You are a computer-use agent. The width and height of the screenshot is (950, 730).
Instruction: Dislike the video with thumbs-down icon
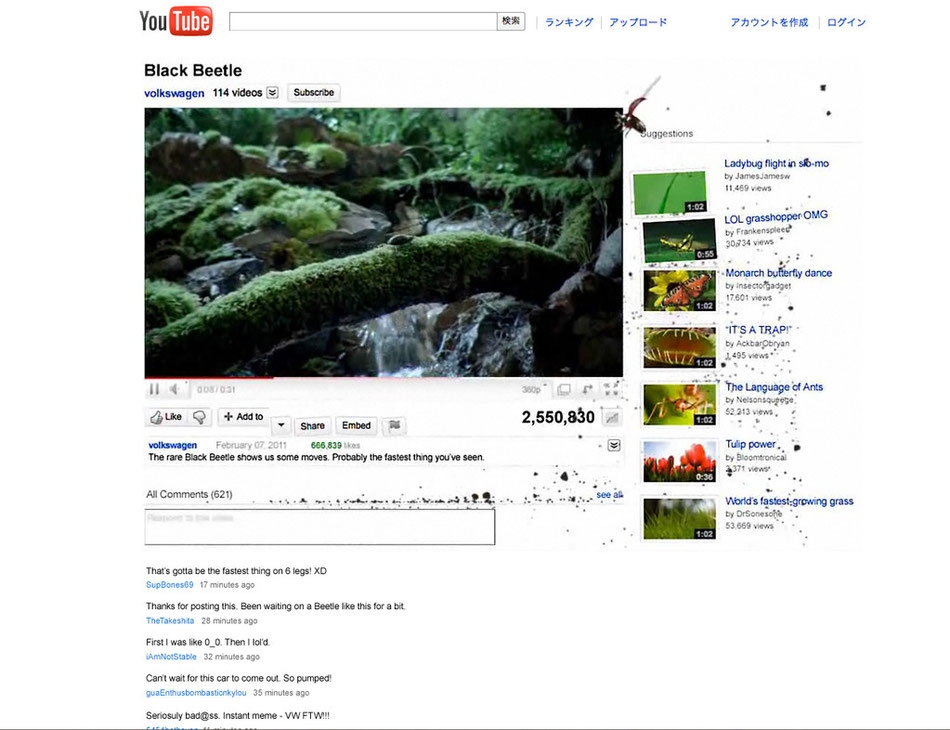[199, 417]
